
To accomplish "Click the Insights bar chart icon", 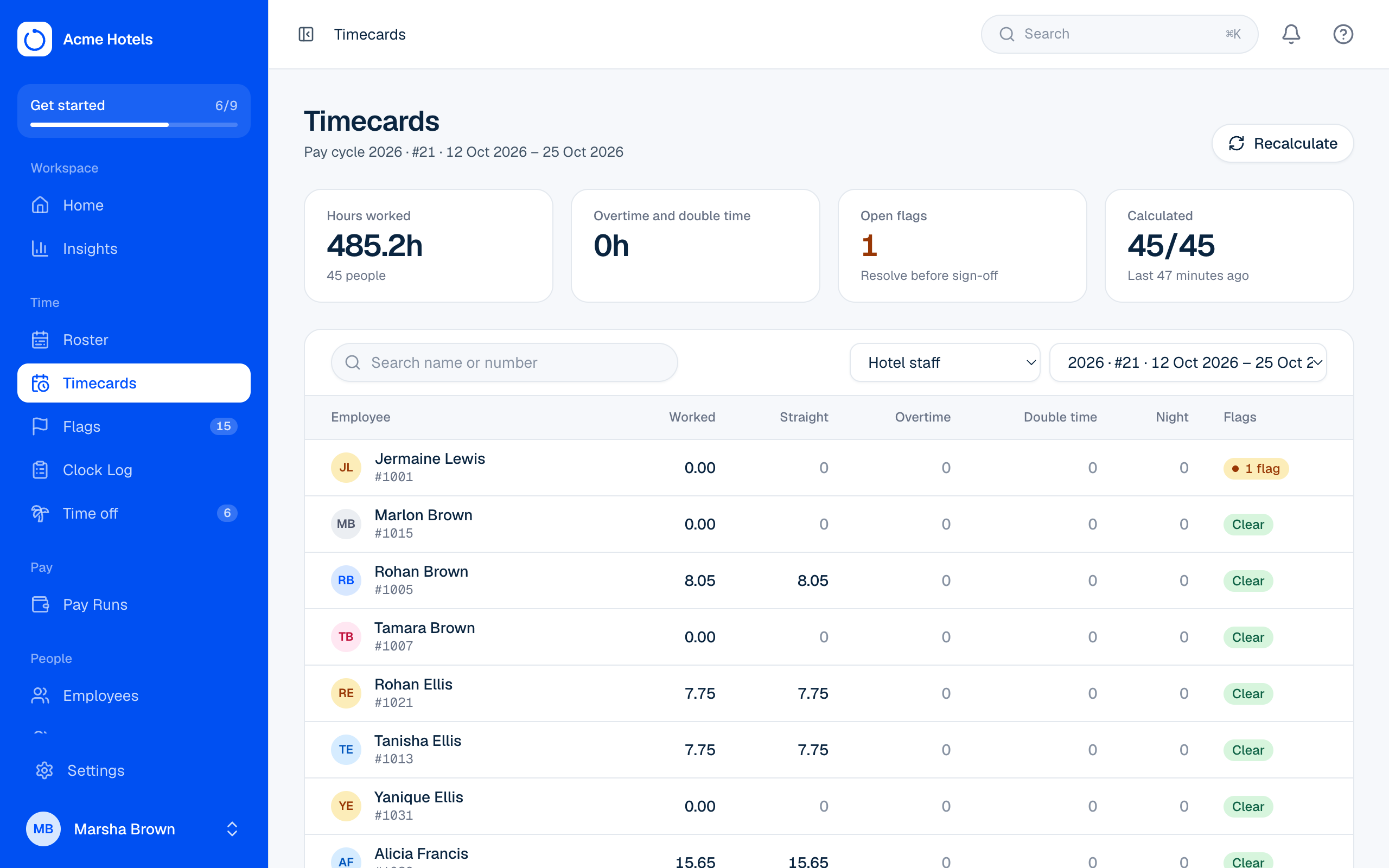I will 40,248.
